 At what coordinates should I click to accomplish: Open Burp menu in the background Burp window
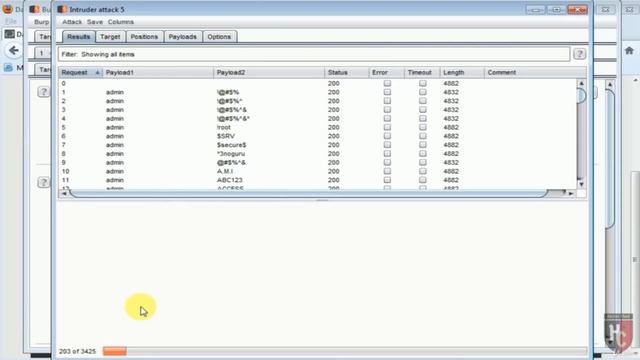click(41, 22)
